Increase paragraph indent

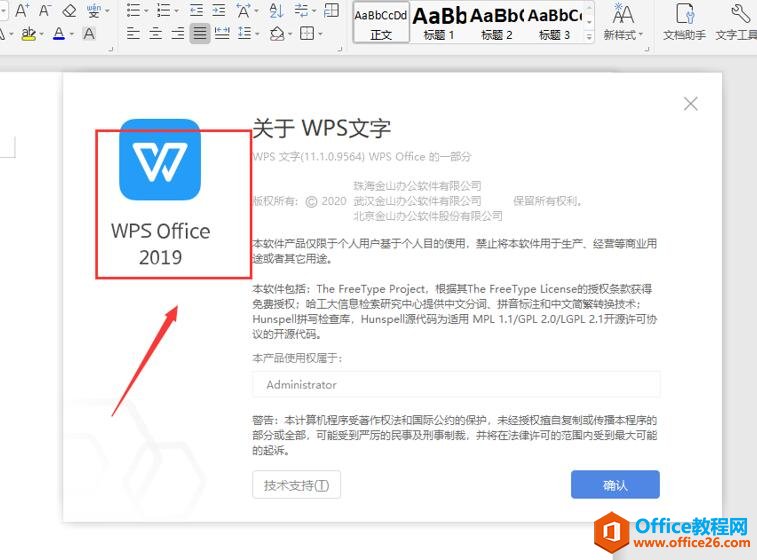[219, 10]
